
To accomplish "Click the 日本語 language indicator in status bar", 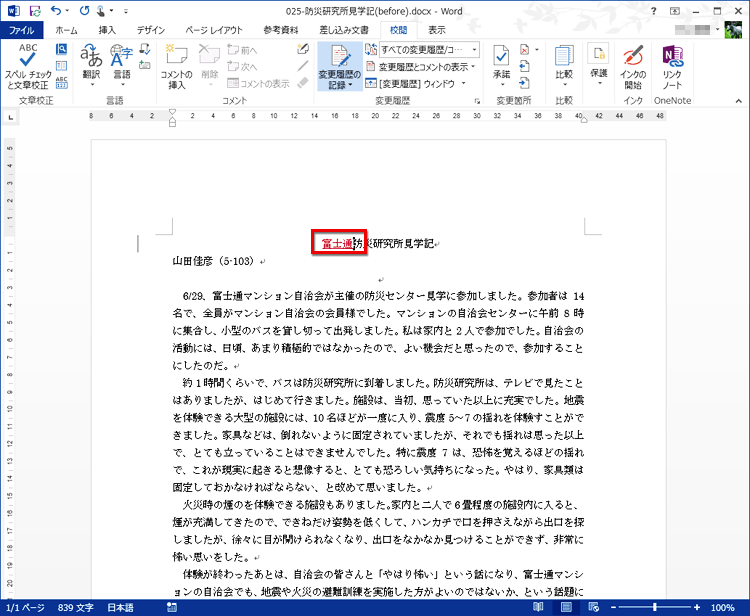I will tap(120, 607).
